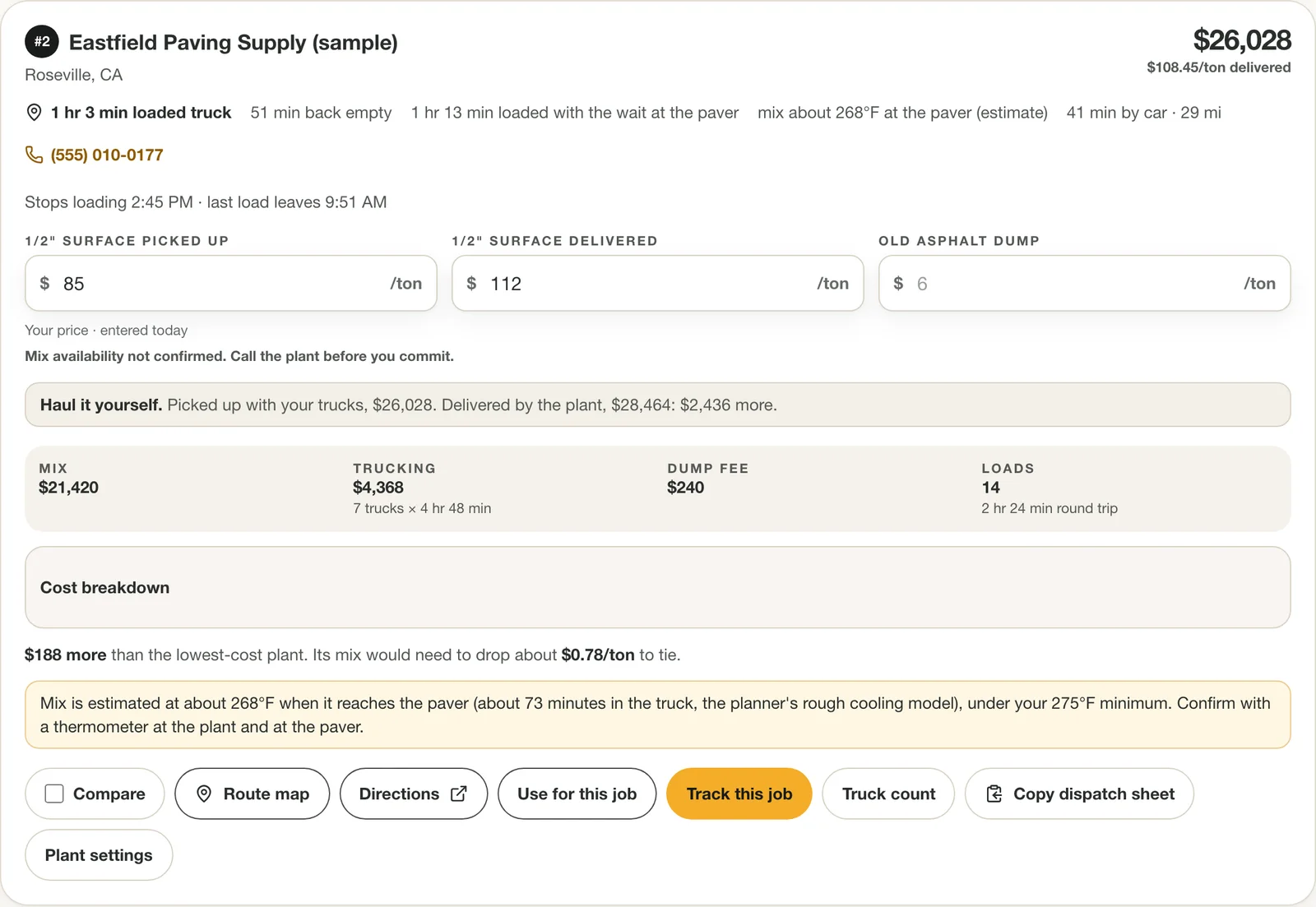Tick the Compare checkbox

click(54, 794)
